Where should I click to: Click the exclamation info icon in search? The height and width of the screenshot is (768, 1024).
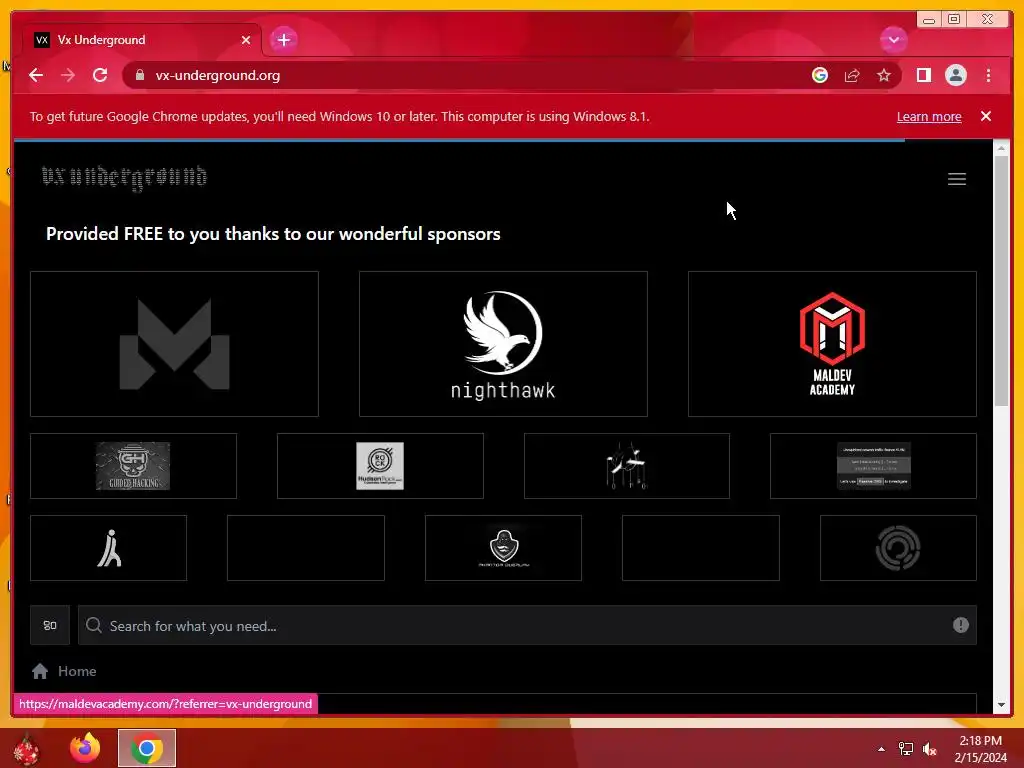(x=960, y=625)
